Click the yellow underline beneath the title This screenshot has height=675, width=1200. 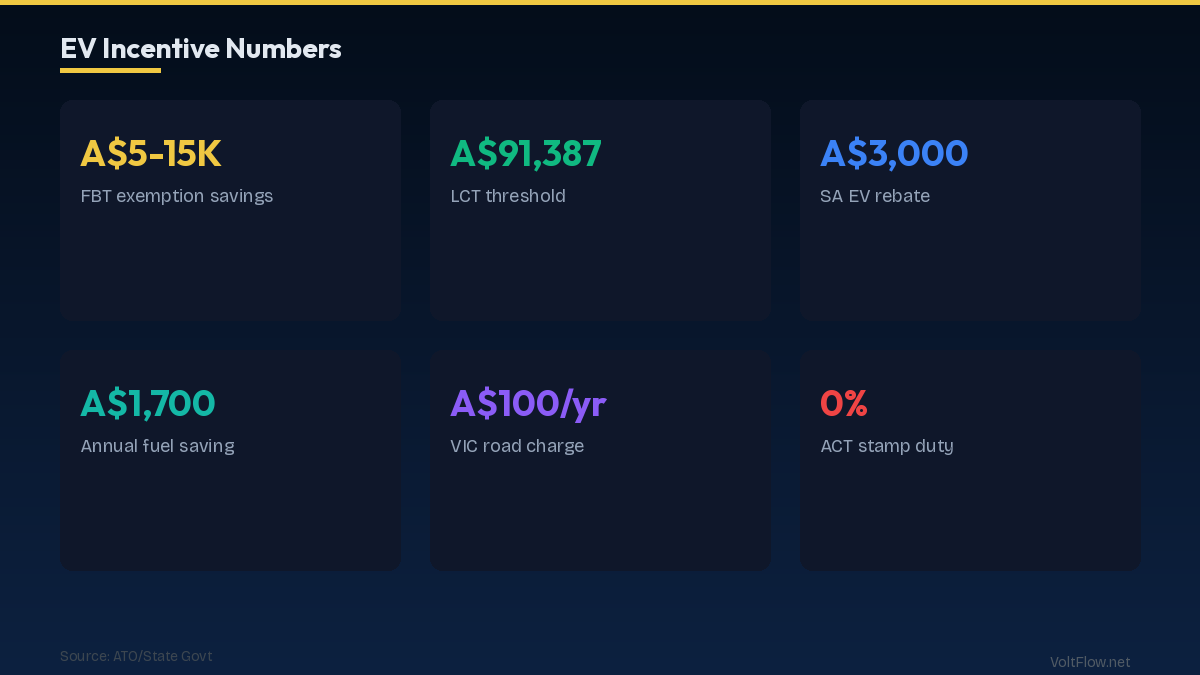(x=110, y=70)
